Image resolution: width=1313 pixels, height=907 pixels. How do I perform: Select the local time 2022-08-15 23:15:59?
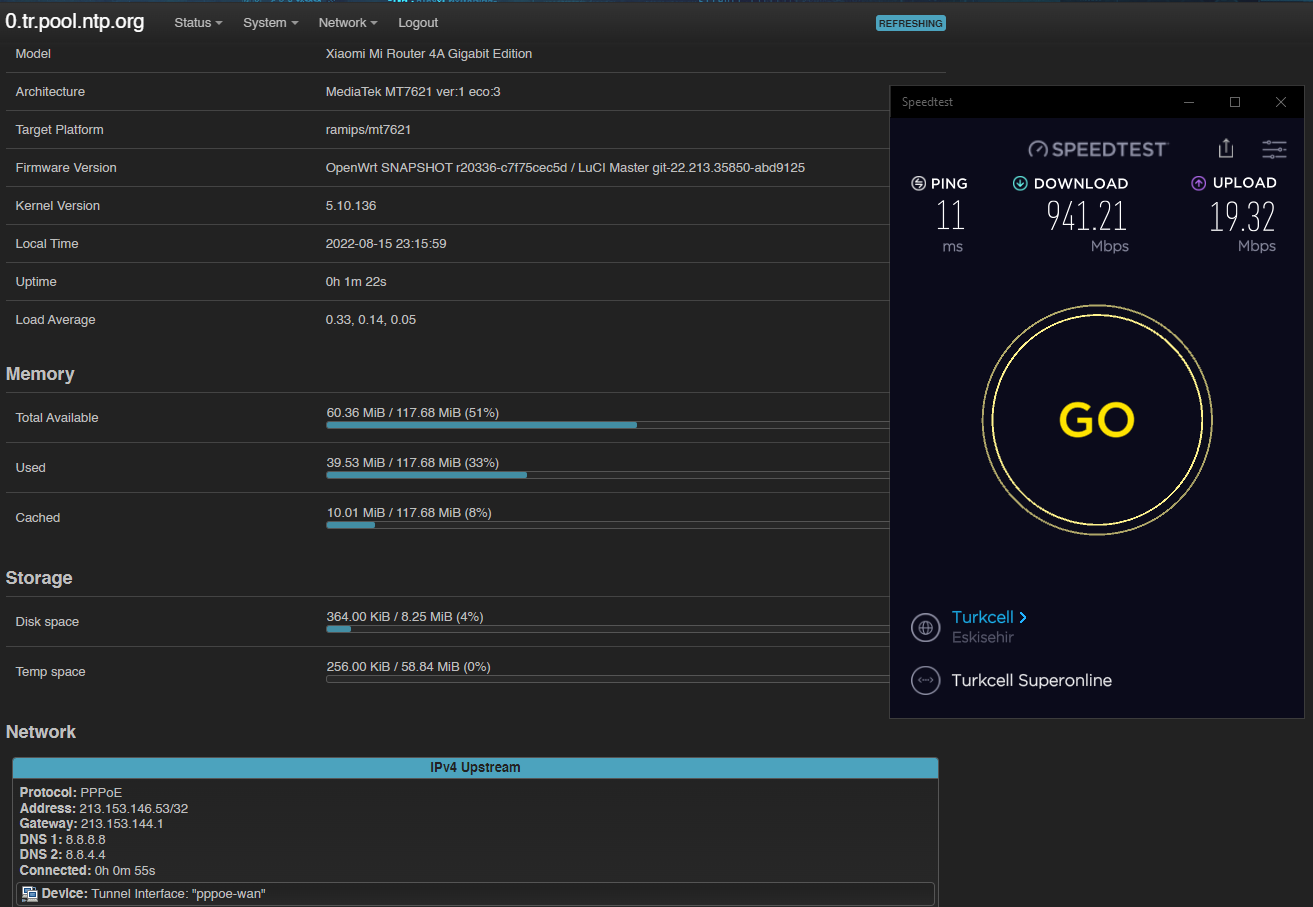coord(386,244)
